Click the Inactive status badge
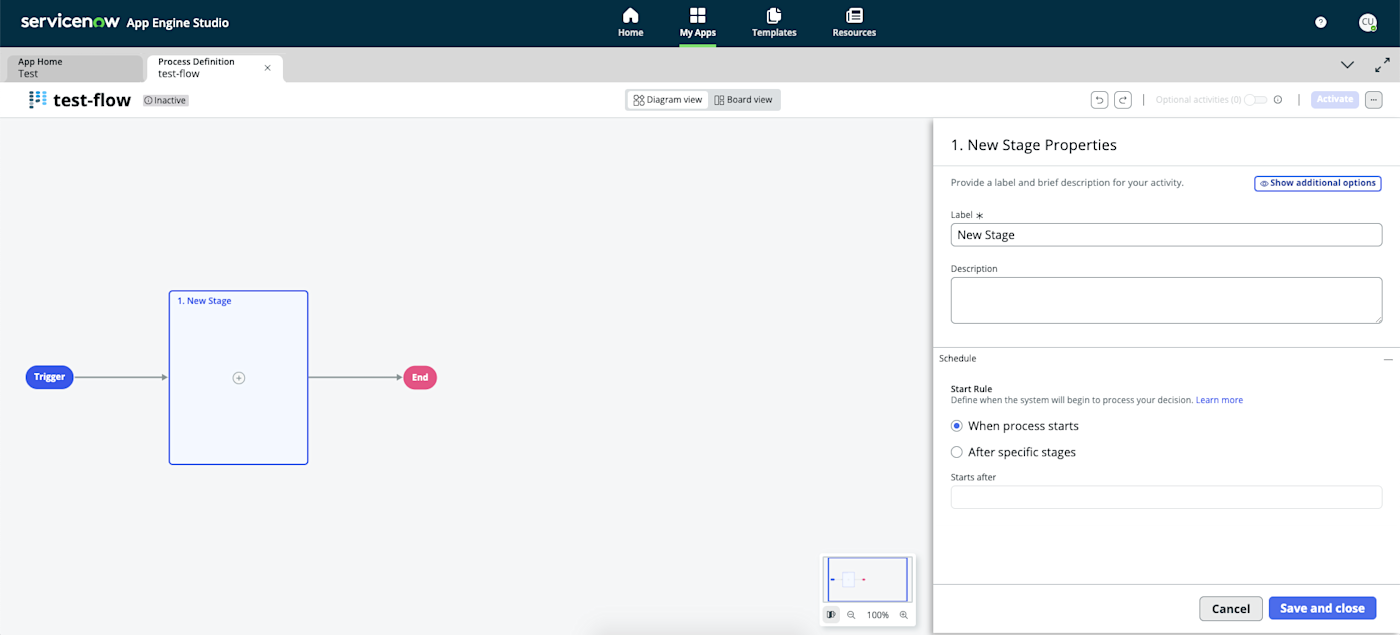 166,100
